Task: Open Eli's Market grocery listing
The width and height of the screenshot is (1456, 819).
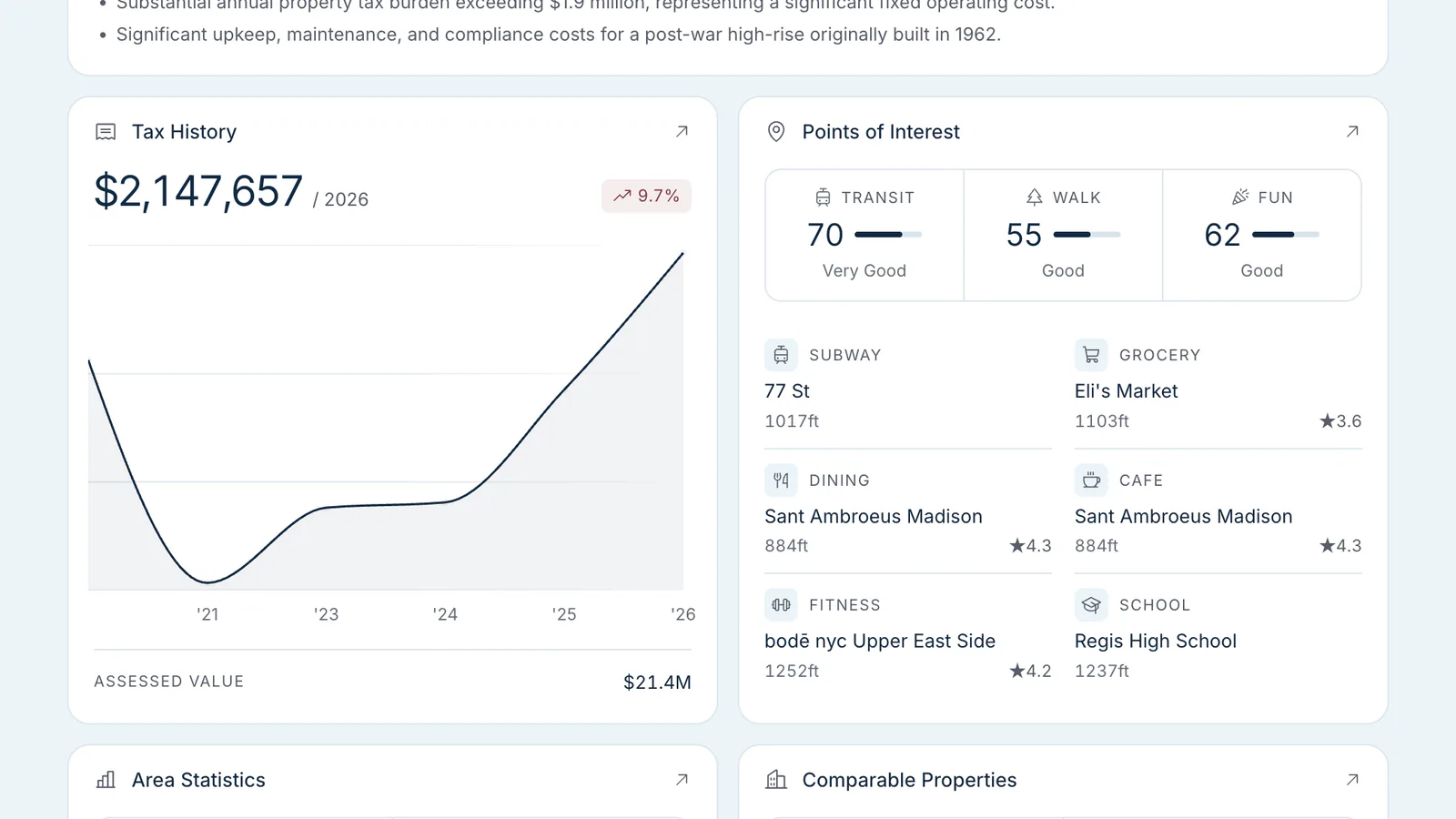Action: pyautogui.click(x=1218, y=391)
